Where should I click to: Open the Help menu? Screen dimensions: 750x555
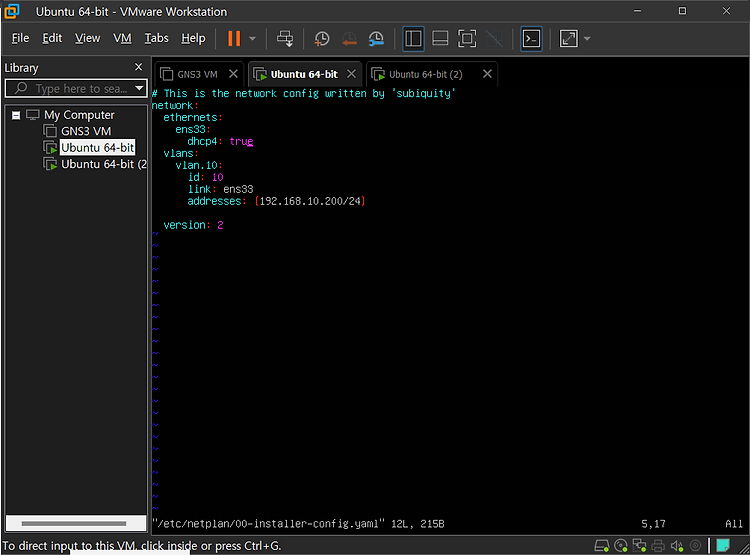[x=193, y=38]
